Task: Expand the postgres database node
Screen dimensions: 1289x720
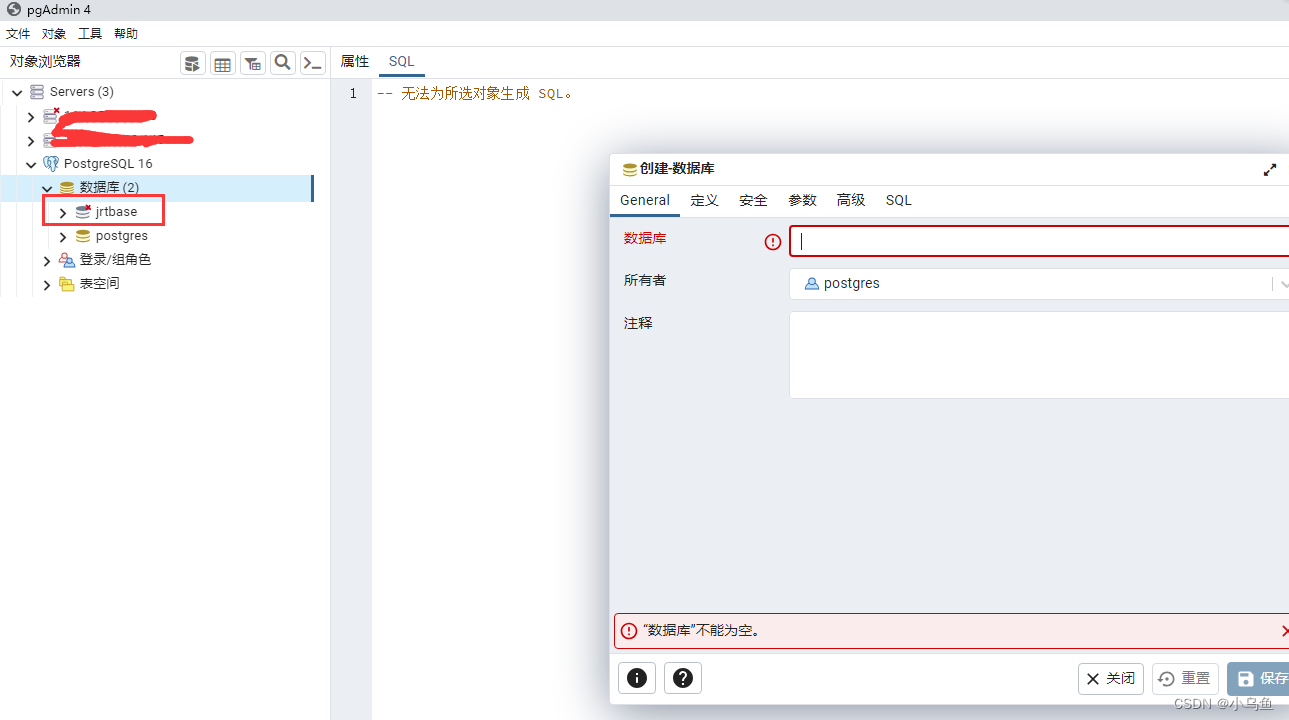Action: pyautogui.click(x=63, y=237)
